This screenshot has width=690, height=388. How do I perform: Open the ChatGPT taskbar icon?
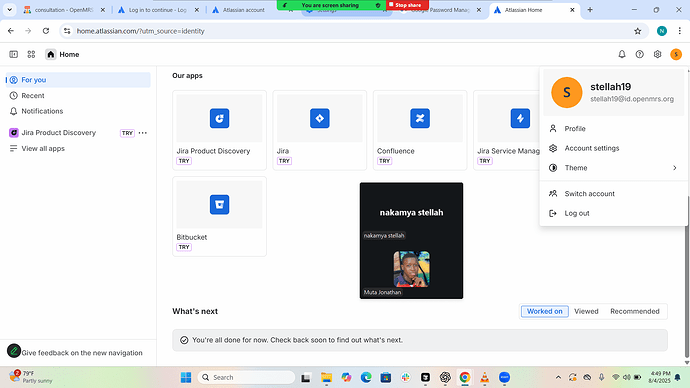[445, 377]
